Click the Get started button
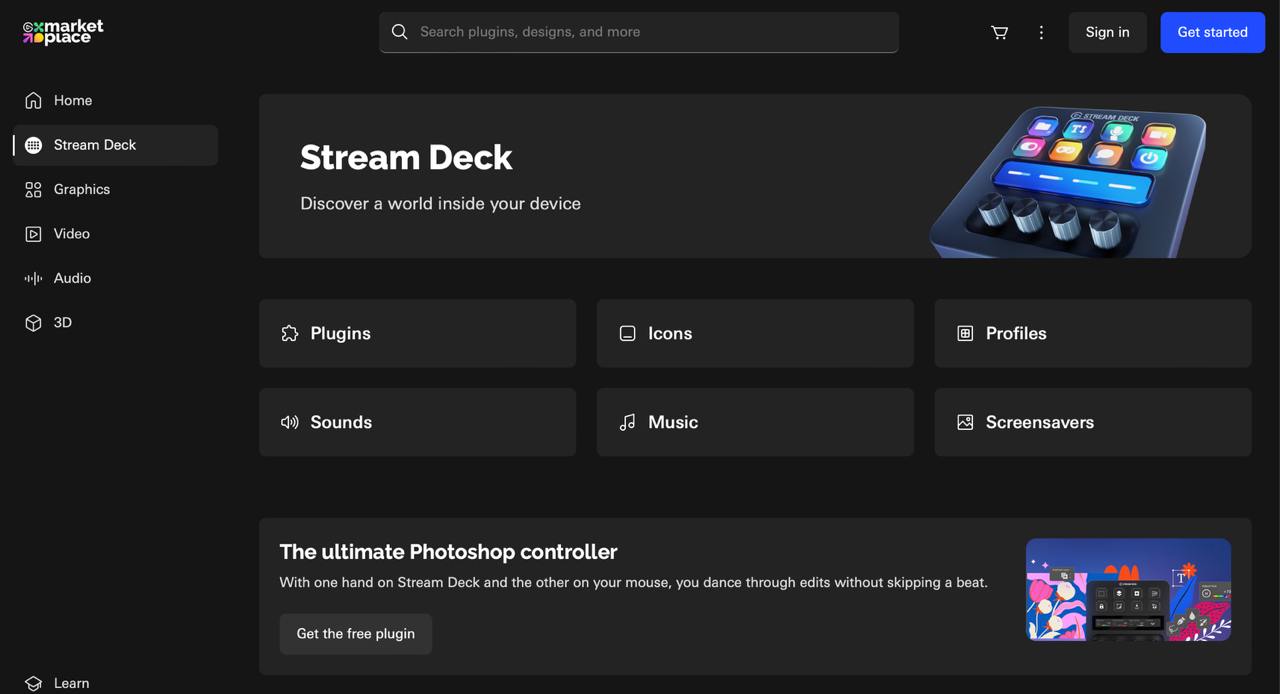 coord(1213,32)
